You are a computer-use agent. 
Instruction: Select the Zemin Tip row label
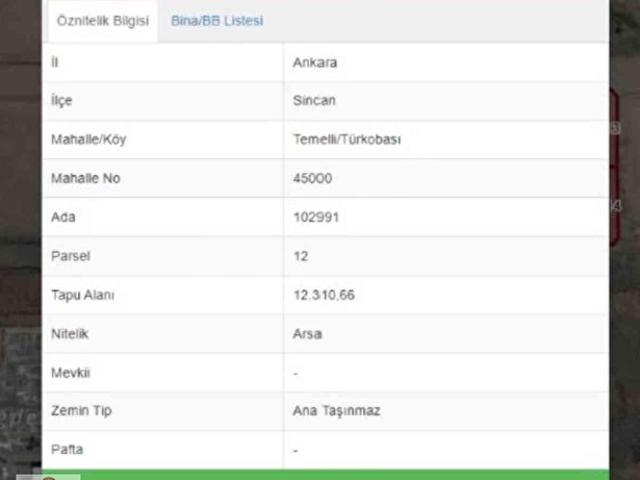click(x=80, y=411)
